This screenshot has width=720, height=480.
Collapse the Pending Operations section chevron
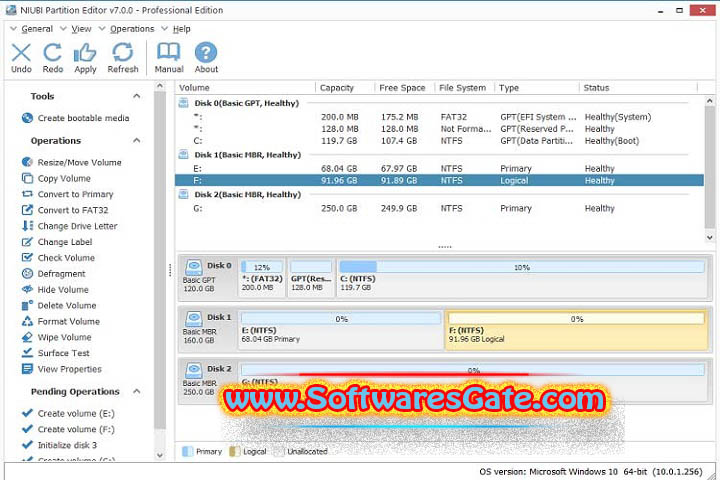click(x=136, y=391)
